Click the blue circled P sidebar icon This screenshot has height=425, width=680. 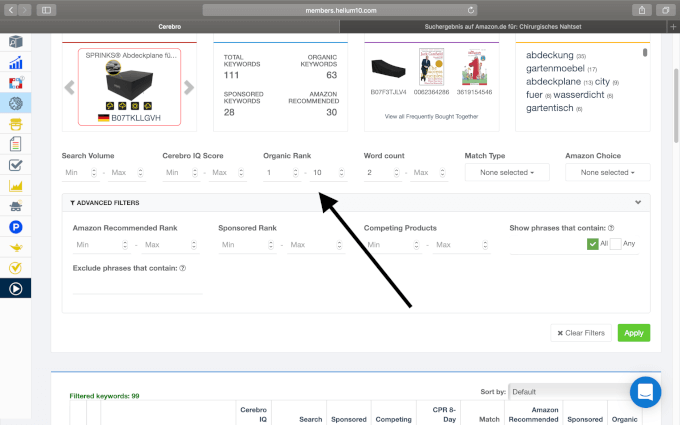pos(16,227)
